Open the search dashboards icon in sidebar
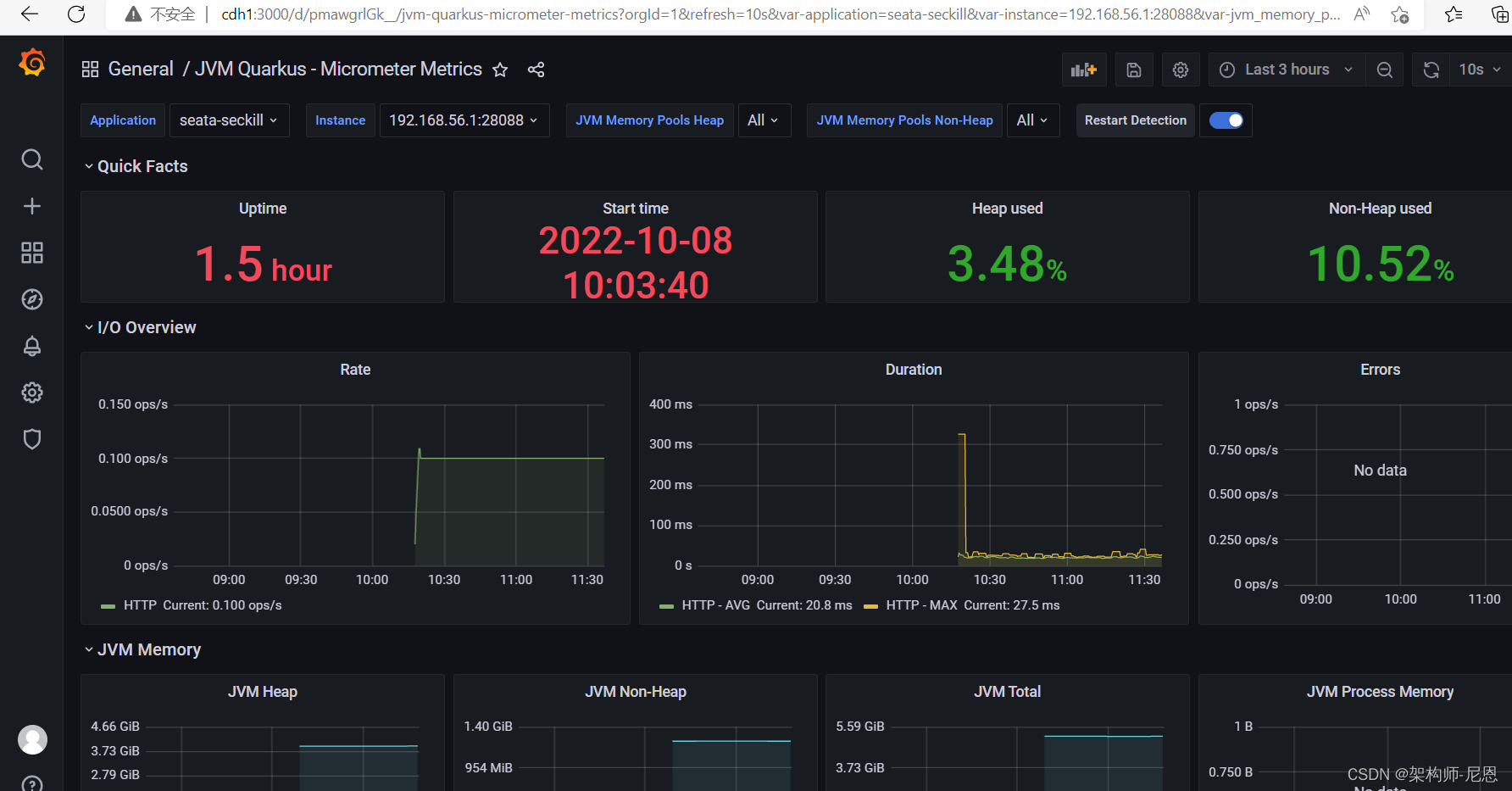The image size is (1512, 791). (32, 159)
